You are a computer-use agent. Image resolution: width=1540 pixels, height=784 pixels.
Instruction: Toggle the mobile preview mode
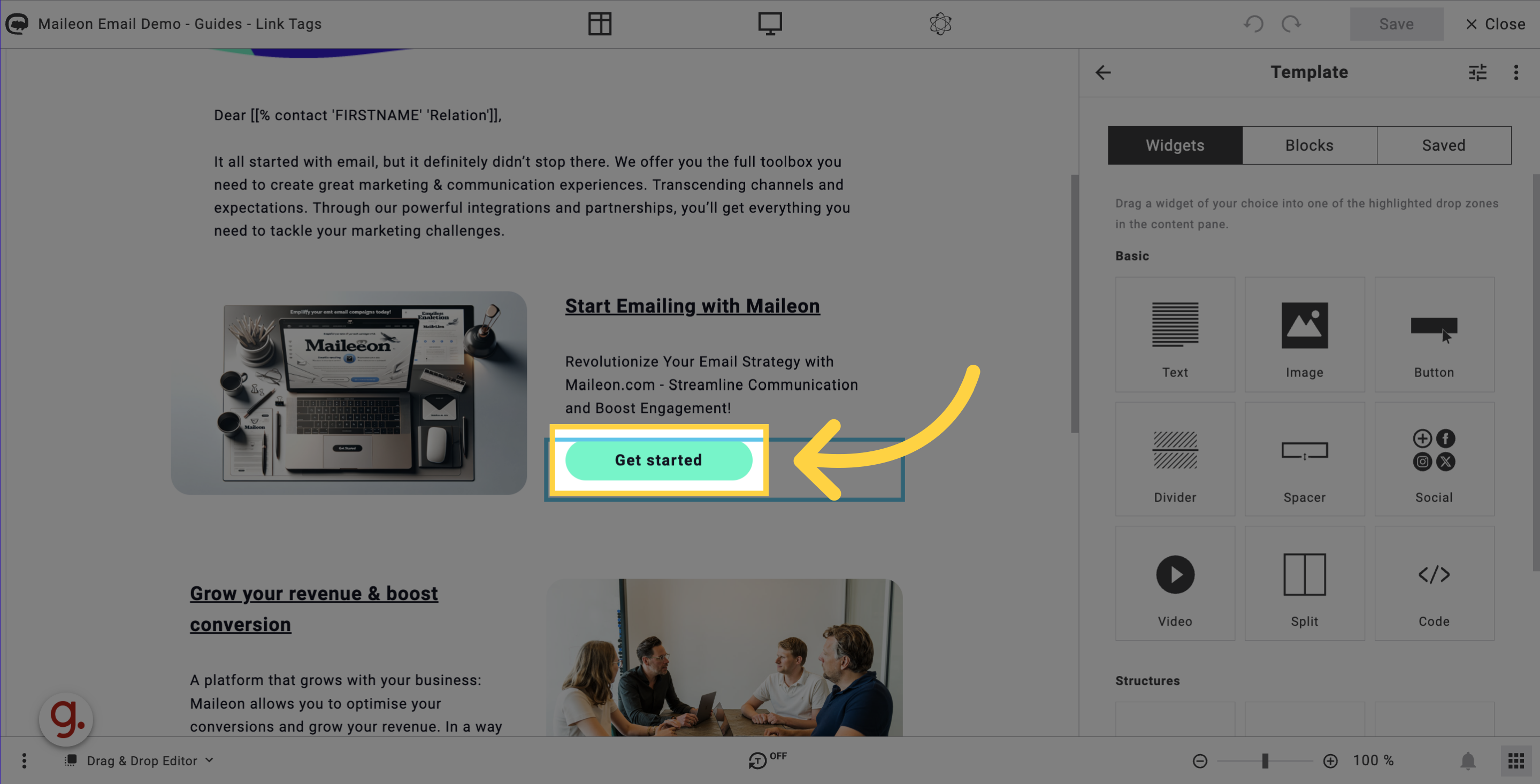(770, 24)
